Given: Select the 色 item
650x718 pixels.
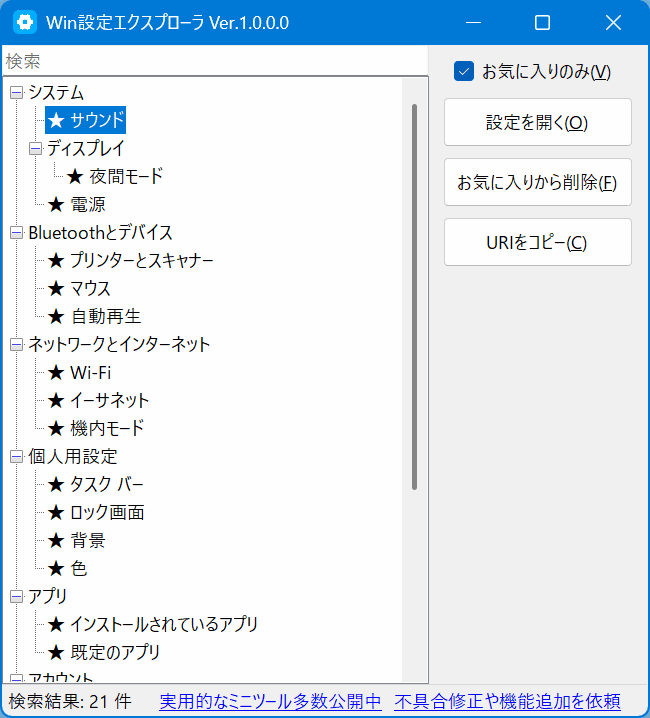Looking at the screenshot, I should 67,569.
